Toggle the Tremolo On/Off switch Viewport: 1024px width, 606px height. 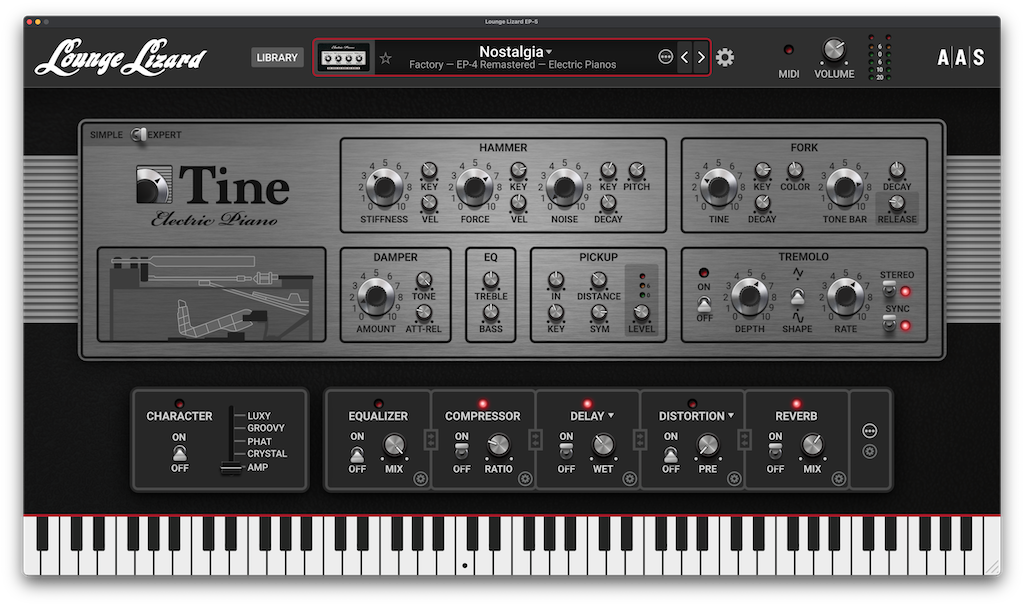704,304
